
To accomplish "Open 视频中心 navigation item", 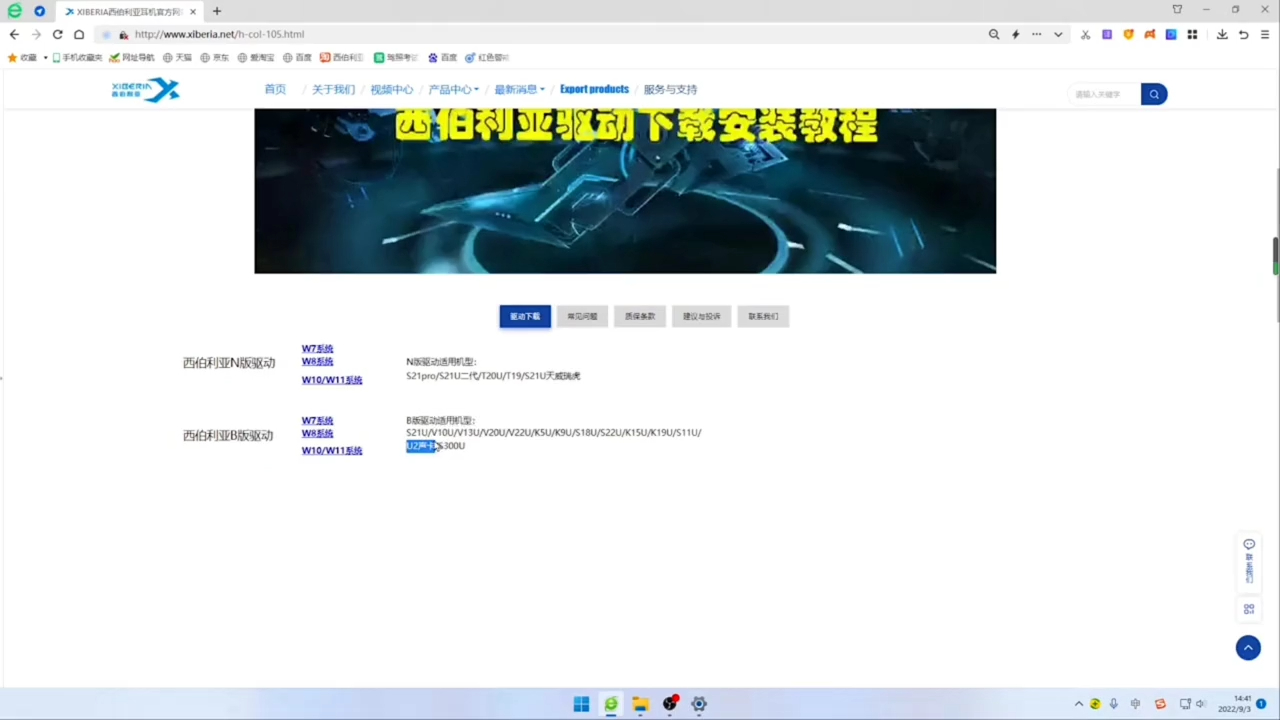I will click(x=391, y=89).
